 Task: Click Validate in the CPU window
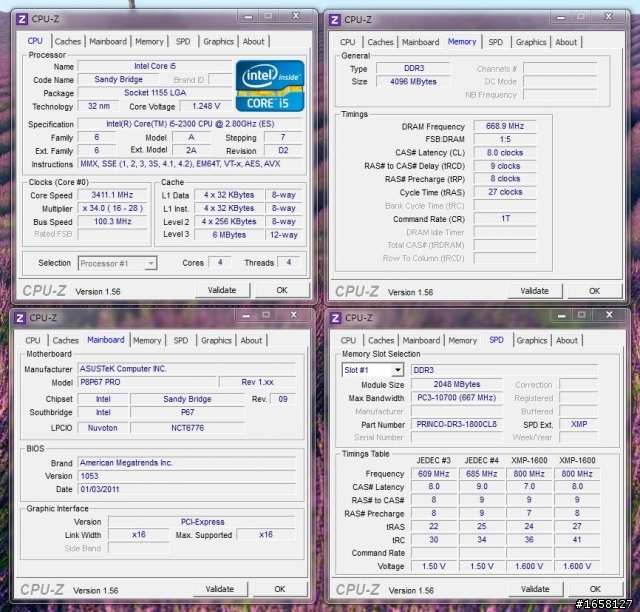(222, 290)
